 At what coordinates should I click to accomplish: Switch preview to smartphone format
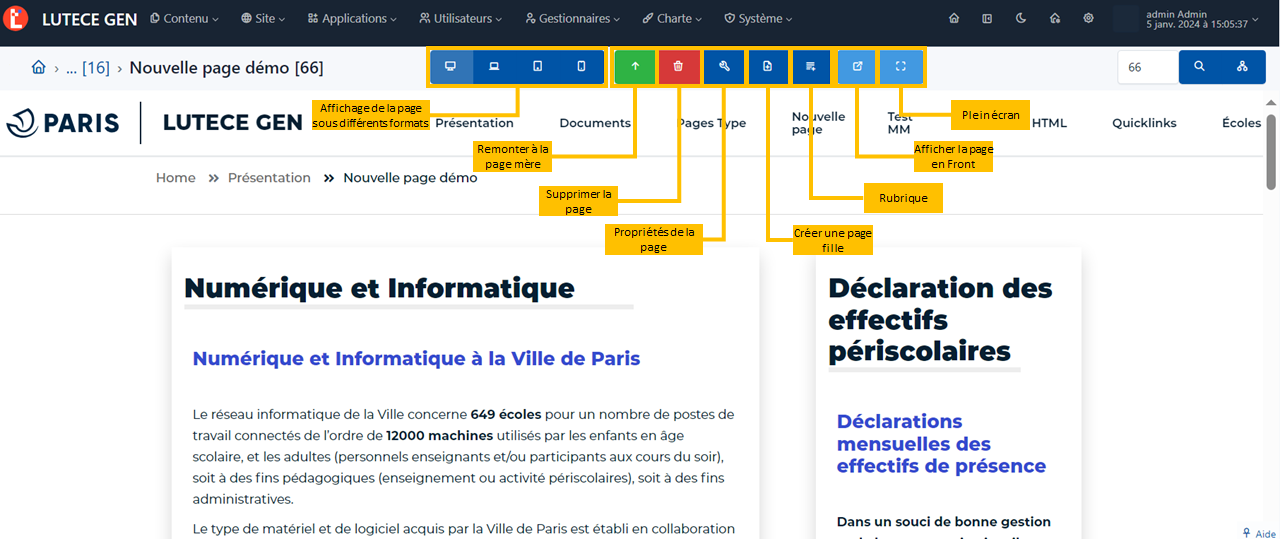pyautogui.click(x=582, y=67)
